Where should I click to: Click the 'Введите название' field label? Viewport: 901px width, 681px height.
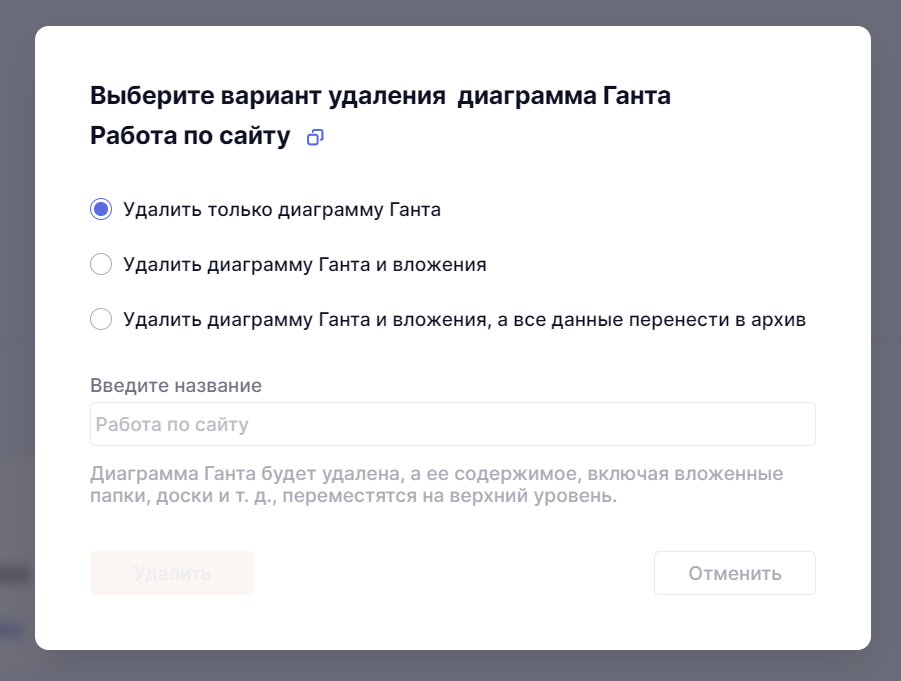point(176,385)
